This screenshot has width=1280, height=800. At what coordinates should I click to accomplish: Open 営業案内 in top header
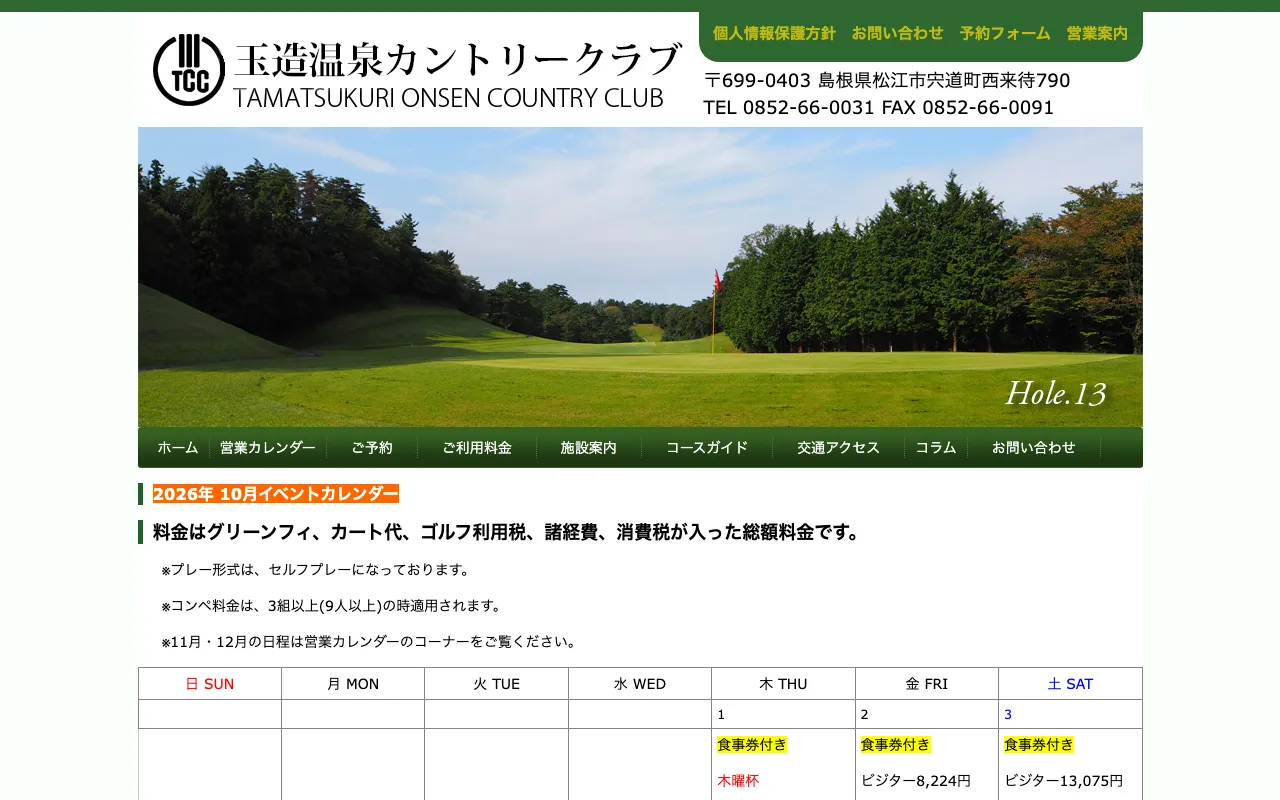click(x=1097, y=33)
